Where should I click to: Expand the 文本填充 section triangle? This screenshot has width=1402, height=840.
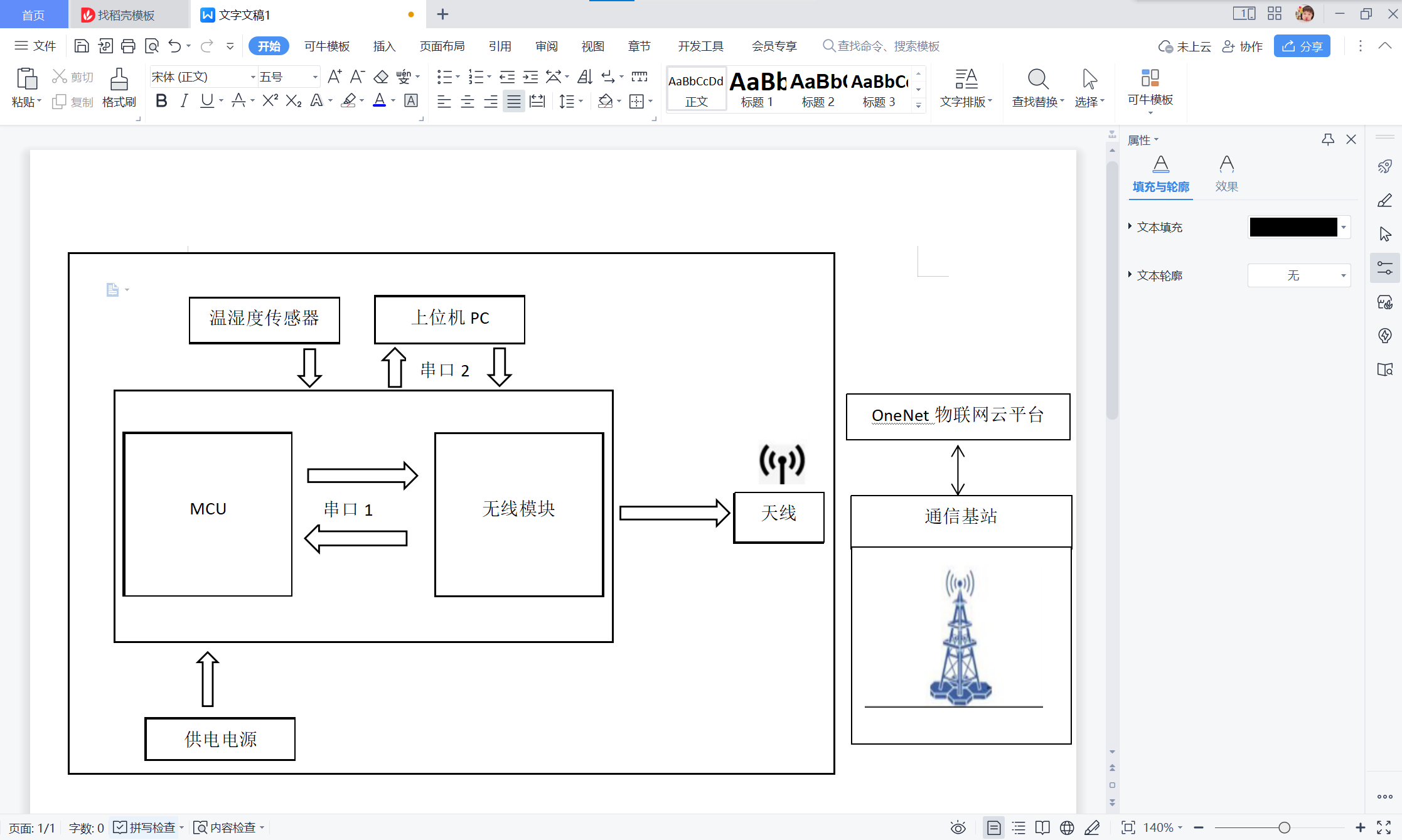click(1130, 226)
